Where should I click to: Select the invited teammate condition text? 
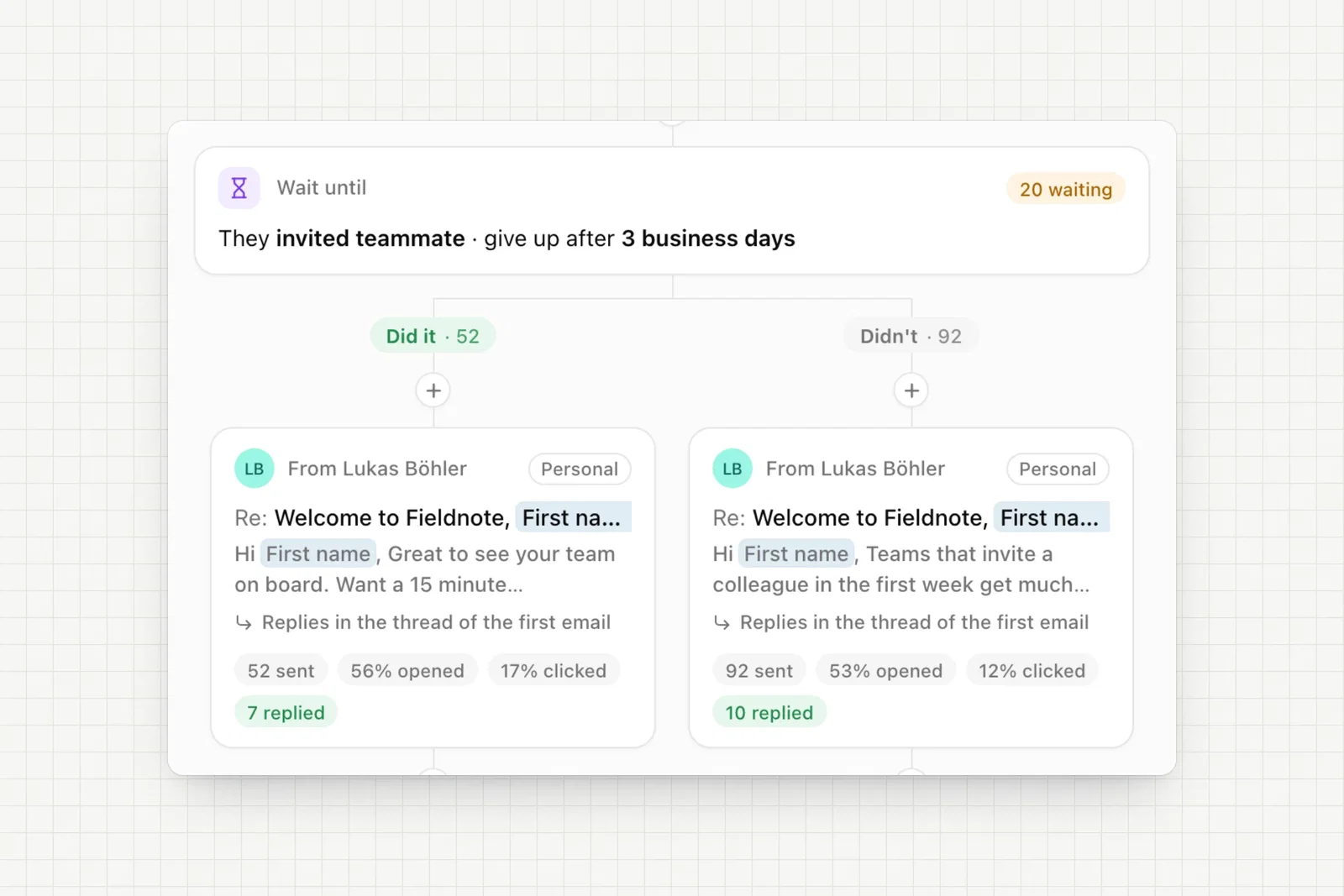coord(370,238)
